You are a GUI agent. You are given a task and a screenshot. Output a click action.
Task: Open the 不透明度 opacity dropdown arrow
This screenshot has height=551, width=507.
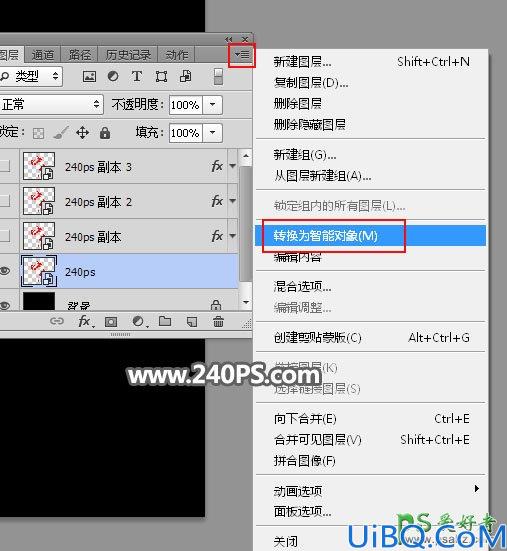212,105
